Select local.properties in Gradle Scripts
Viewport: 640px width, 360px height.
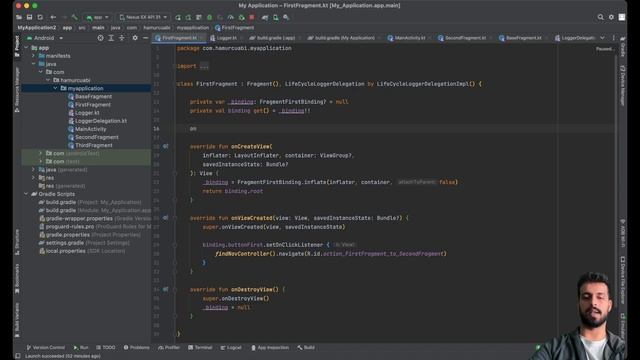pyautogui.click(x=65, y=251)
